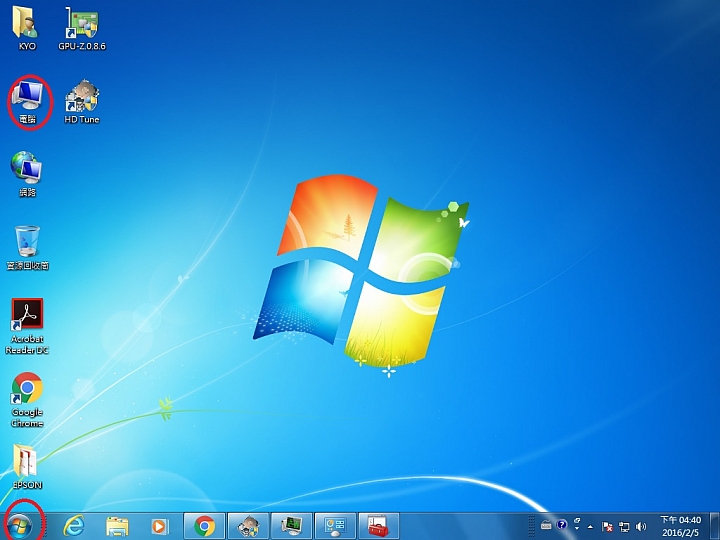Open the Windows Start menu orb
Image resolution: width=720 pixels, height=540 pixels.
point(20,525)
